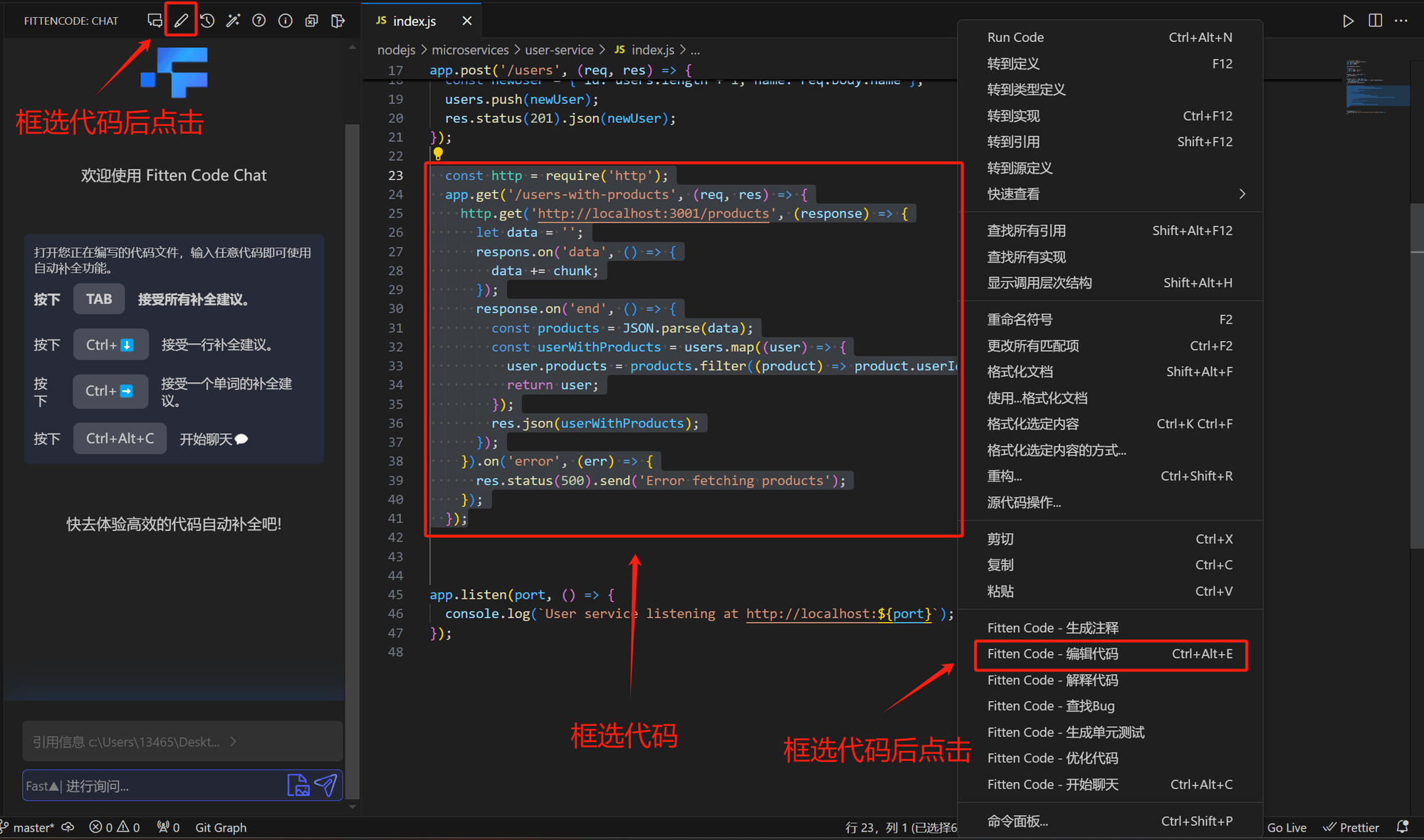
Task: Choose 转到定义 from the context menu
Action: 1013,64
